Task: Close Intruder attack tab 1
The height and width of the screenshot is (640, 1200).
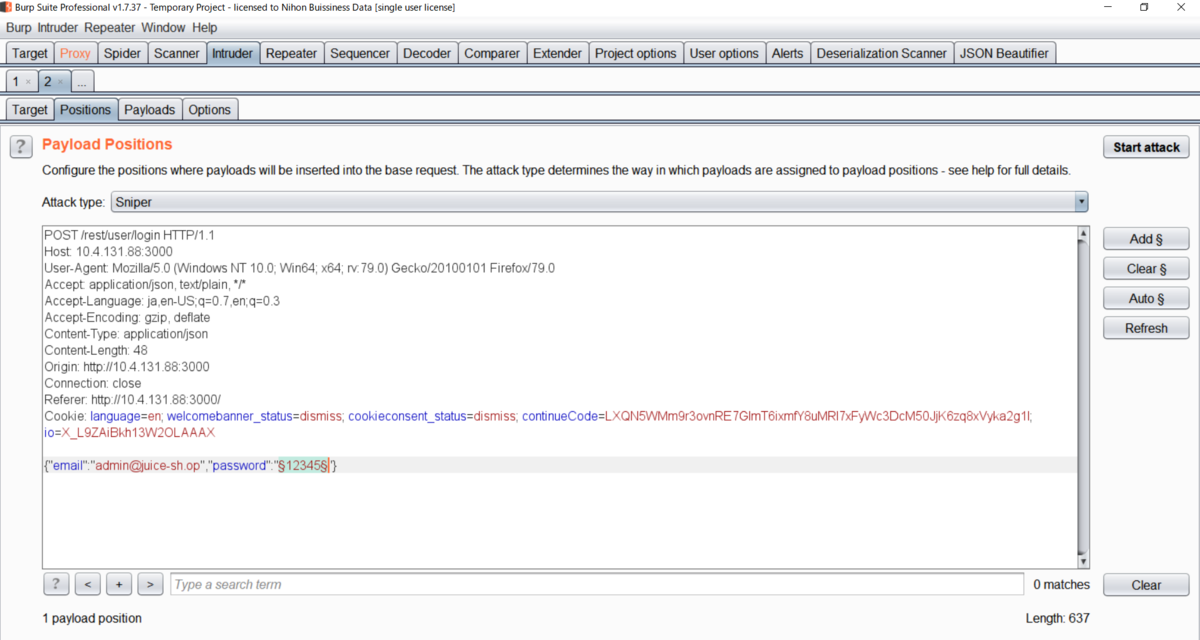Action: 28,82
